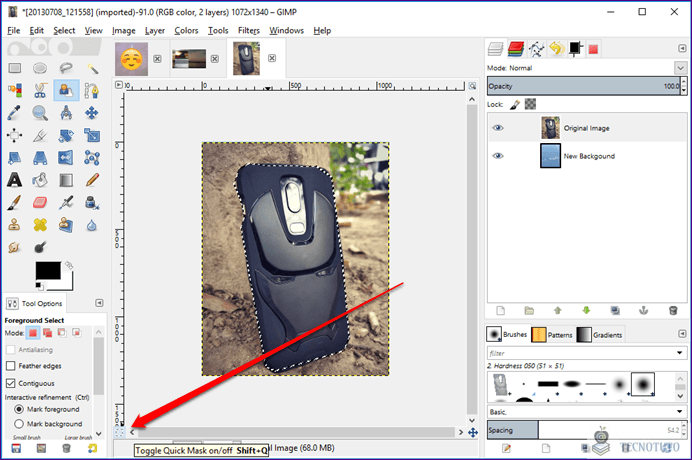Open layers dock configuration menu

coord(682,48)
